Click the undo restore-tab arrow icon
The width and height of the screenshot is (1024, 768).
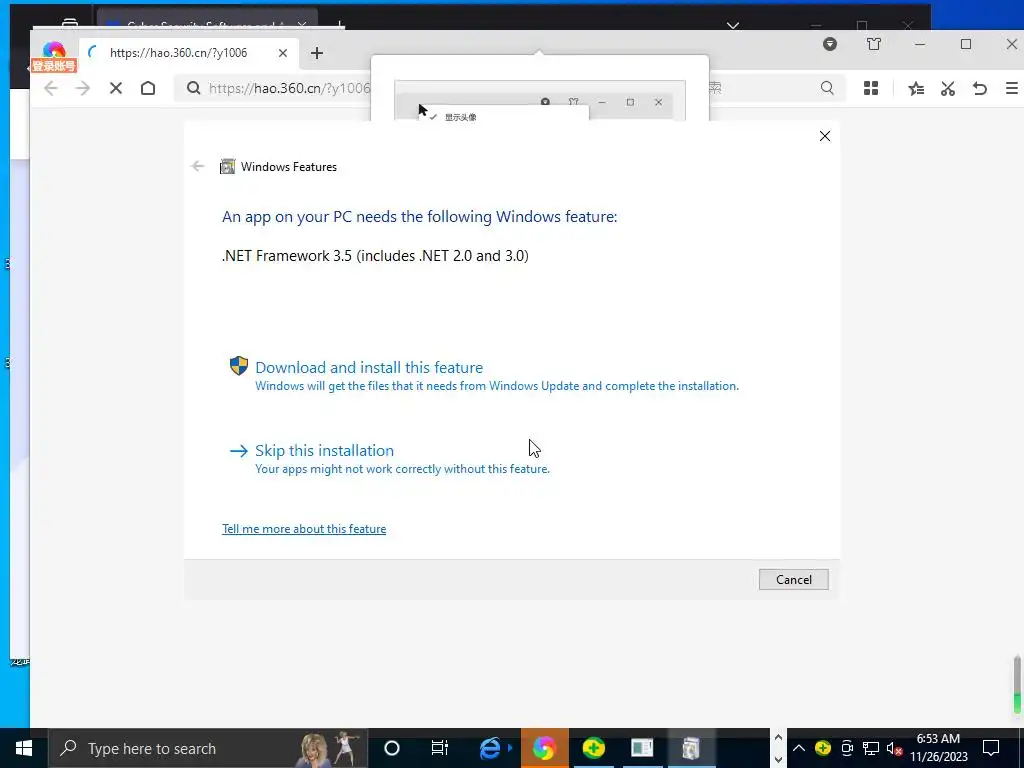[980, 88]
